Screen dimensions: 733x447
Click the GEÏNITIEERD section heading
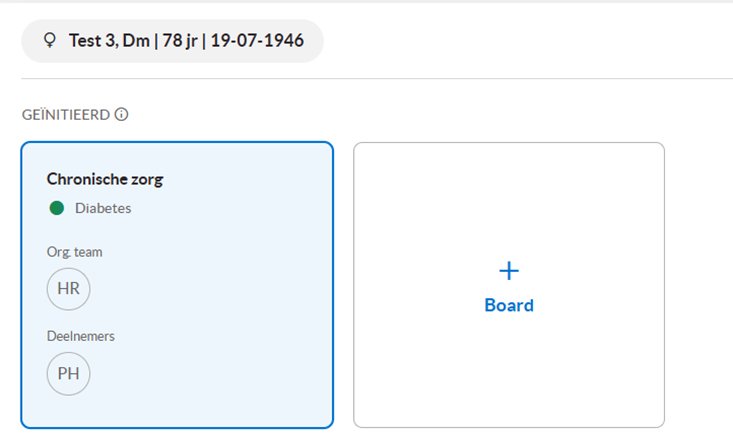point(65,115)
